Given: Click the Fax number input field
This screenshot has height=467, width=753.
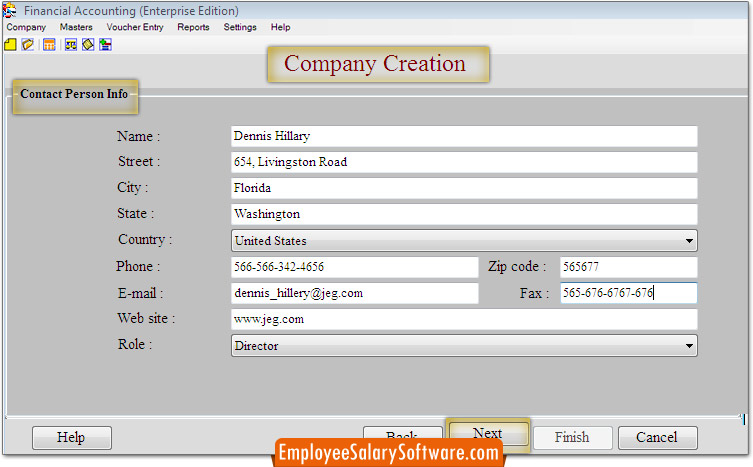Looking at the screenshot, I should [629, 293].
